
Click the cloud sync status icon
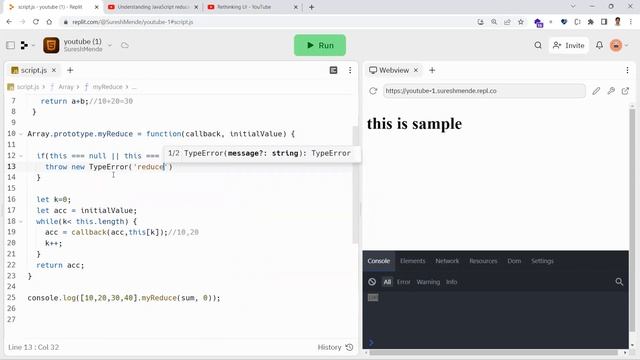pyautogui.click(x=125, y=45)
